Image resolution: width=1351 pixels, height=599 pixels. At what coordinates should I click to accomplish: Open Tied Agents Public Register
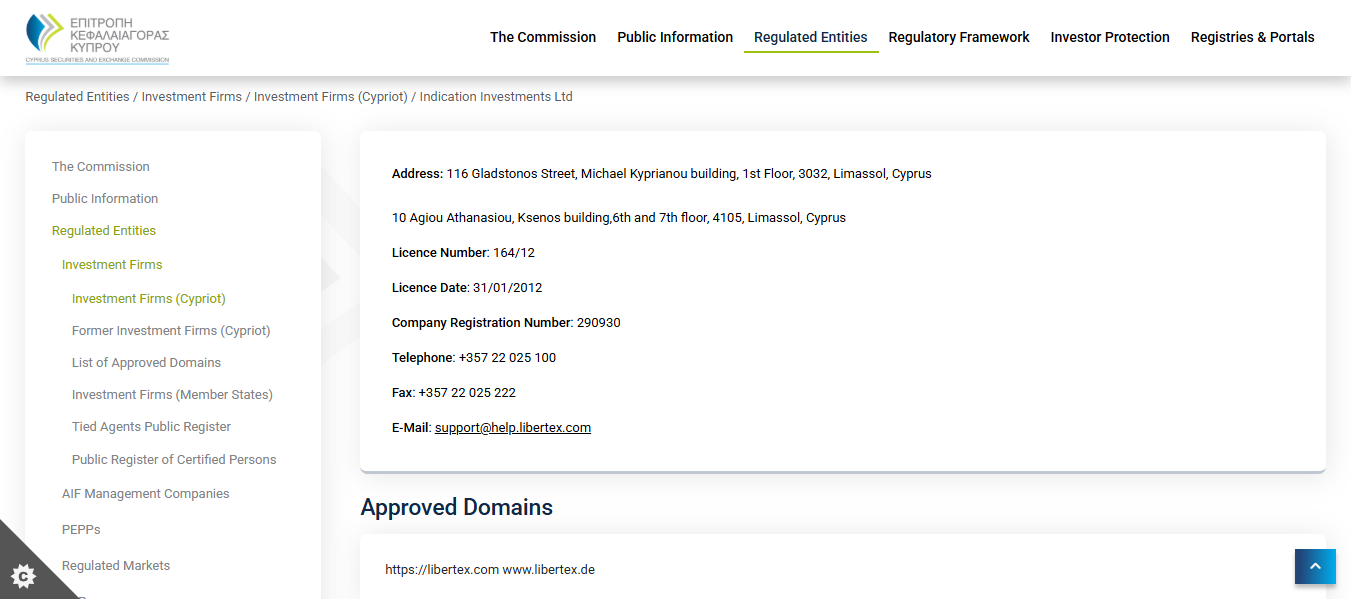[151, 427]
